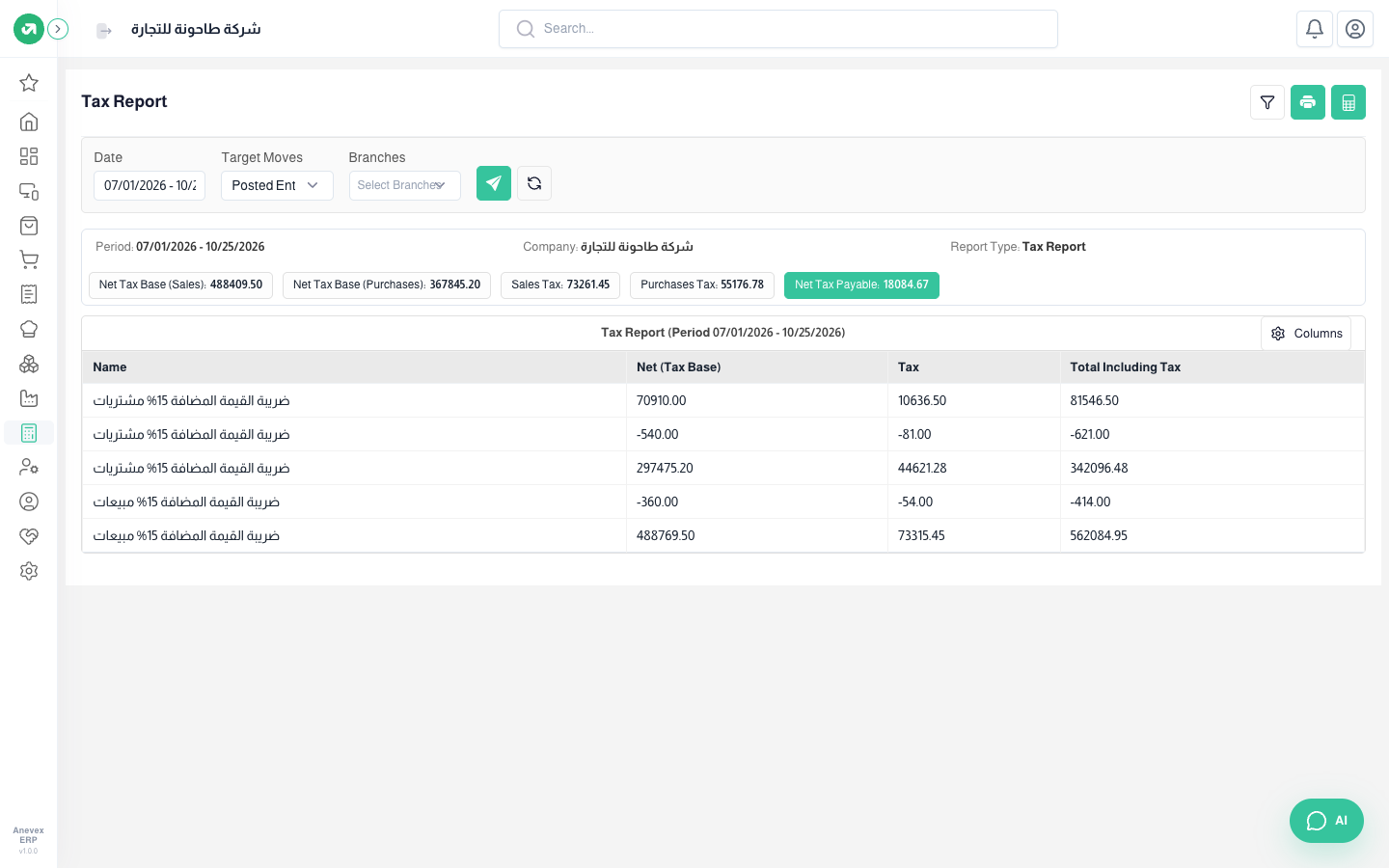
Task: Open the Columns settings button
Action: tap(1306, 334)
